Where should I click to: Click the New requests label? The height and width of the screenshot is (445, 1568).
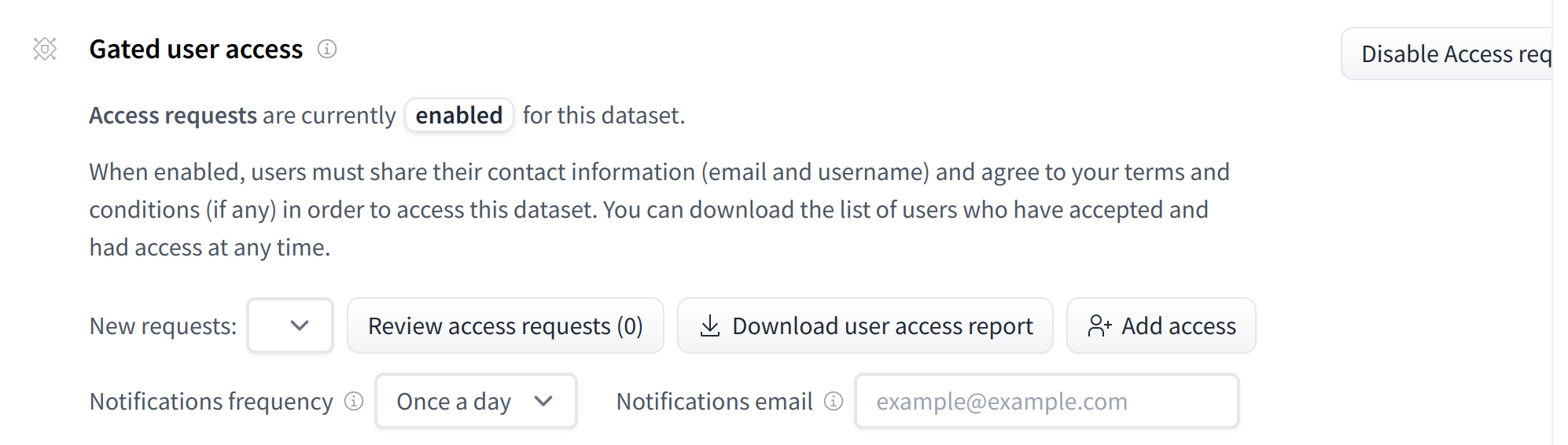pyautogui.click(x=163, y=325)
